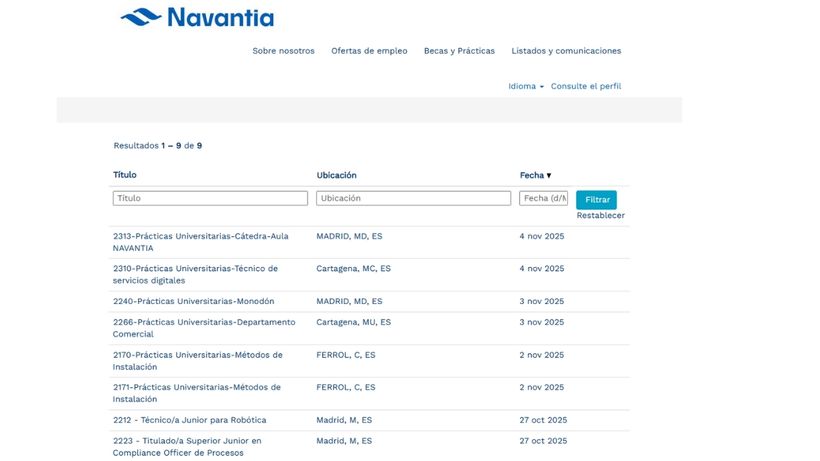This screenshot has width=820, height=461.
Task: Open the Sobre nosotros menu
Action: tap(283, 51)
